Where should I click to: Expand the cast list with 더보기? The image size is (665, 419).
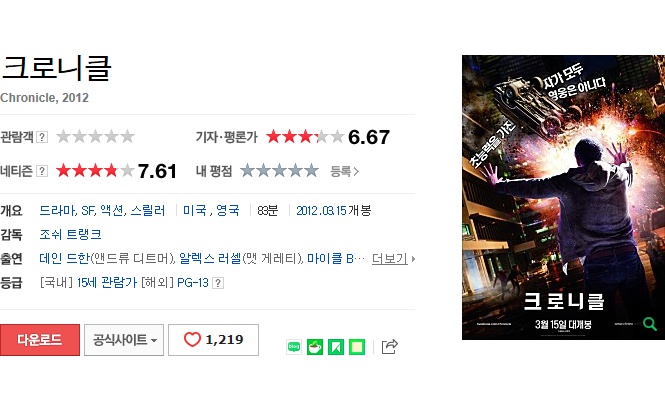pos(393,258)
